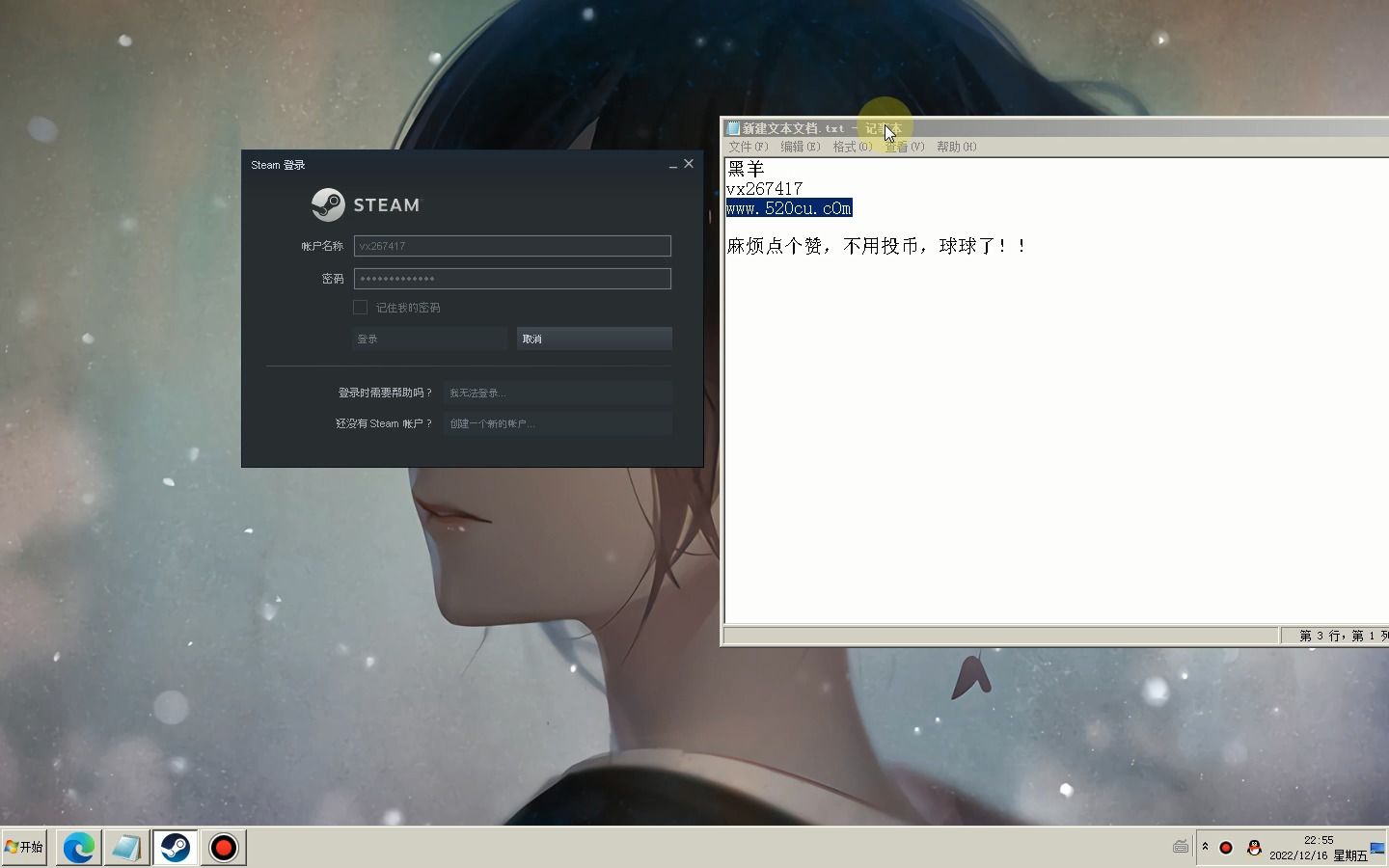The width and height of the screenshot is (1389, 868).
Task: Click the highlighted www.520cu.c0m line
Action: tap(789, 207)
